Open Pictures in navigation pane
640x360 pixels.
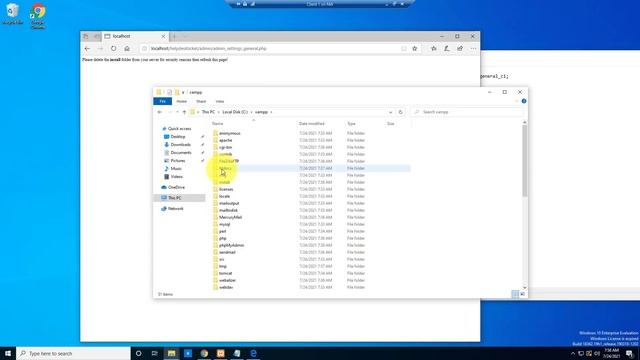[178, 161]
